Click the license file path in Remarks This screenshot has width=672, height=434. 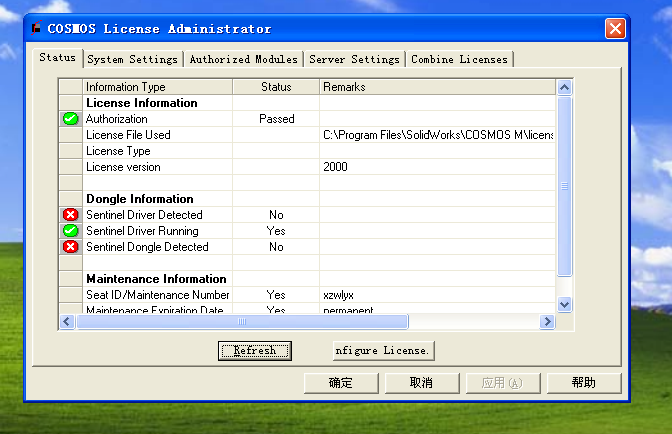(438, 135)
